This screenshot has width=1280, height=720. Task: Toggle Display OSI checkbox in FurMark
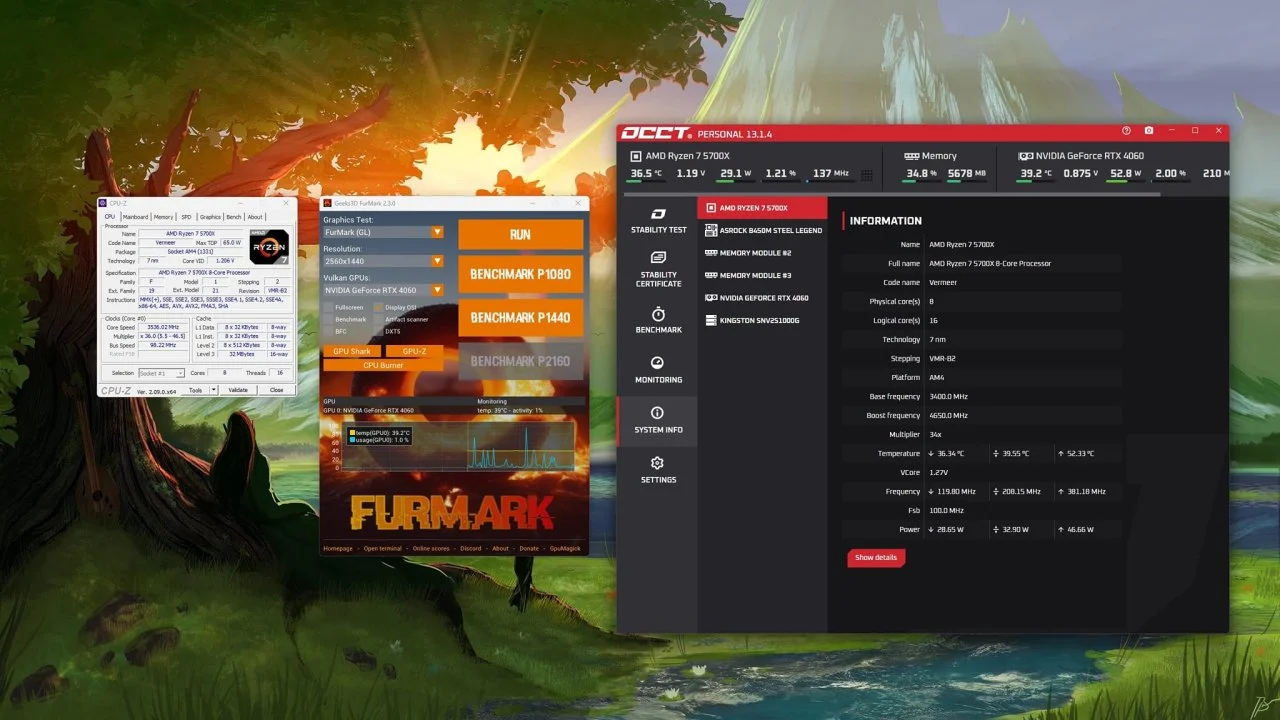pyautogui.click(x=378, y=307)
